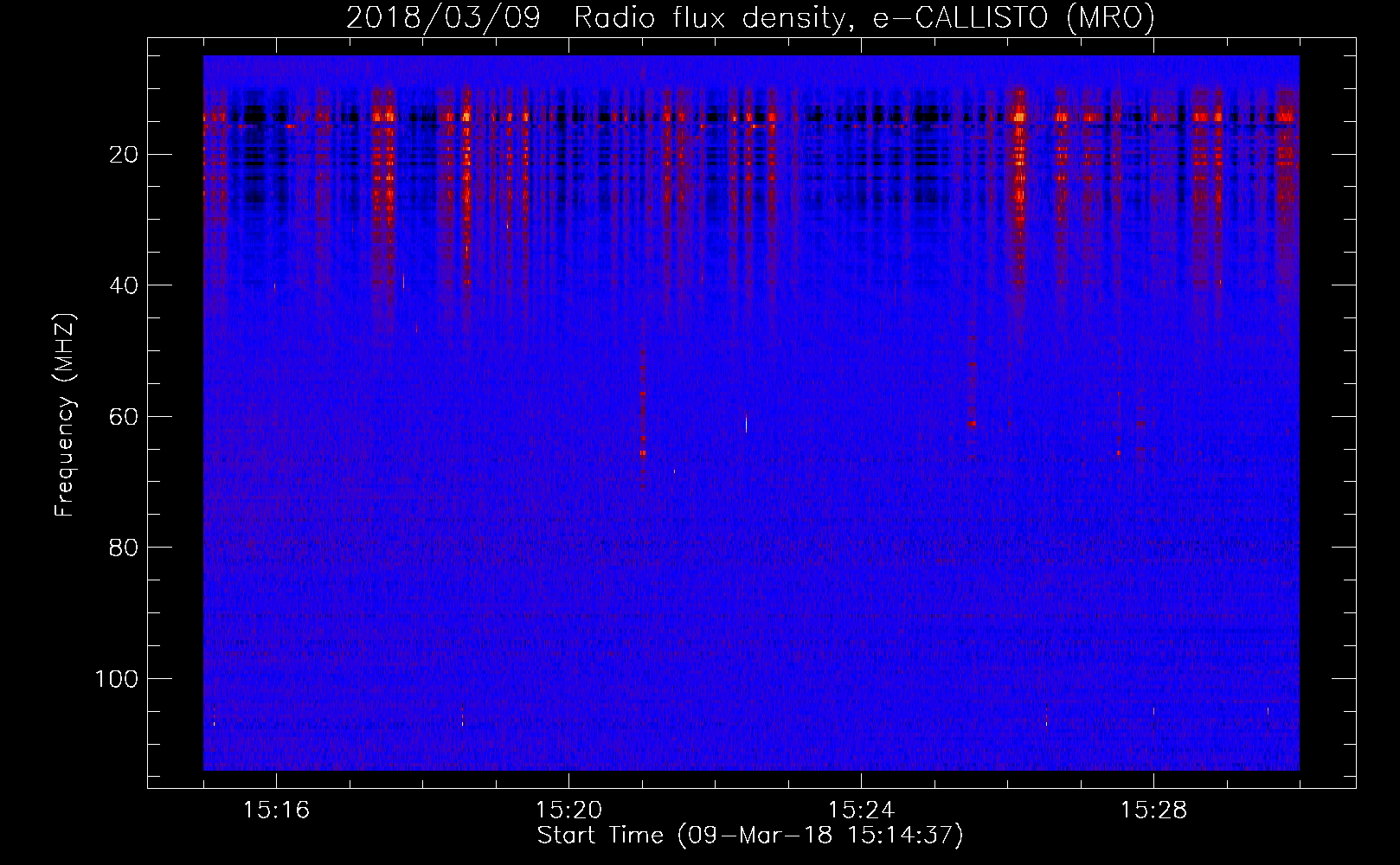
Task: Click the 100 MHz frequency tick label
Action: point(117,679)
